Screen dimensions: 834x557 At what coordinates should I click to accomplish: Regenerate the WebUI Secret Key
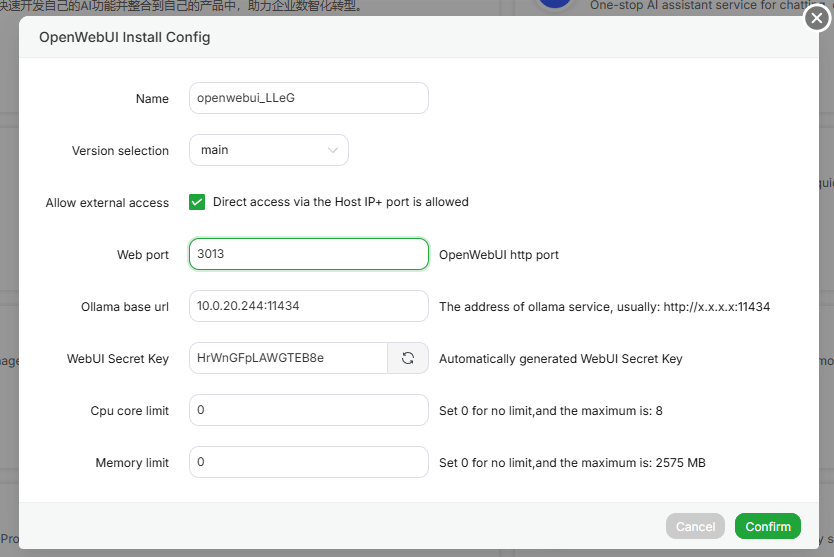(x=408, y=358)
